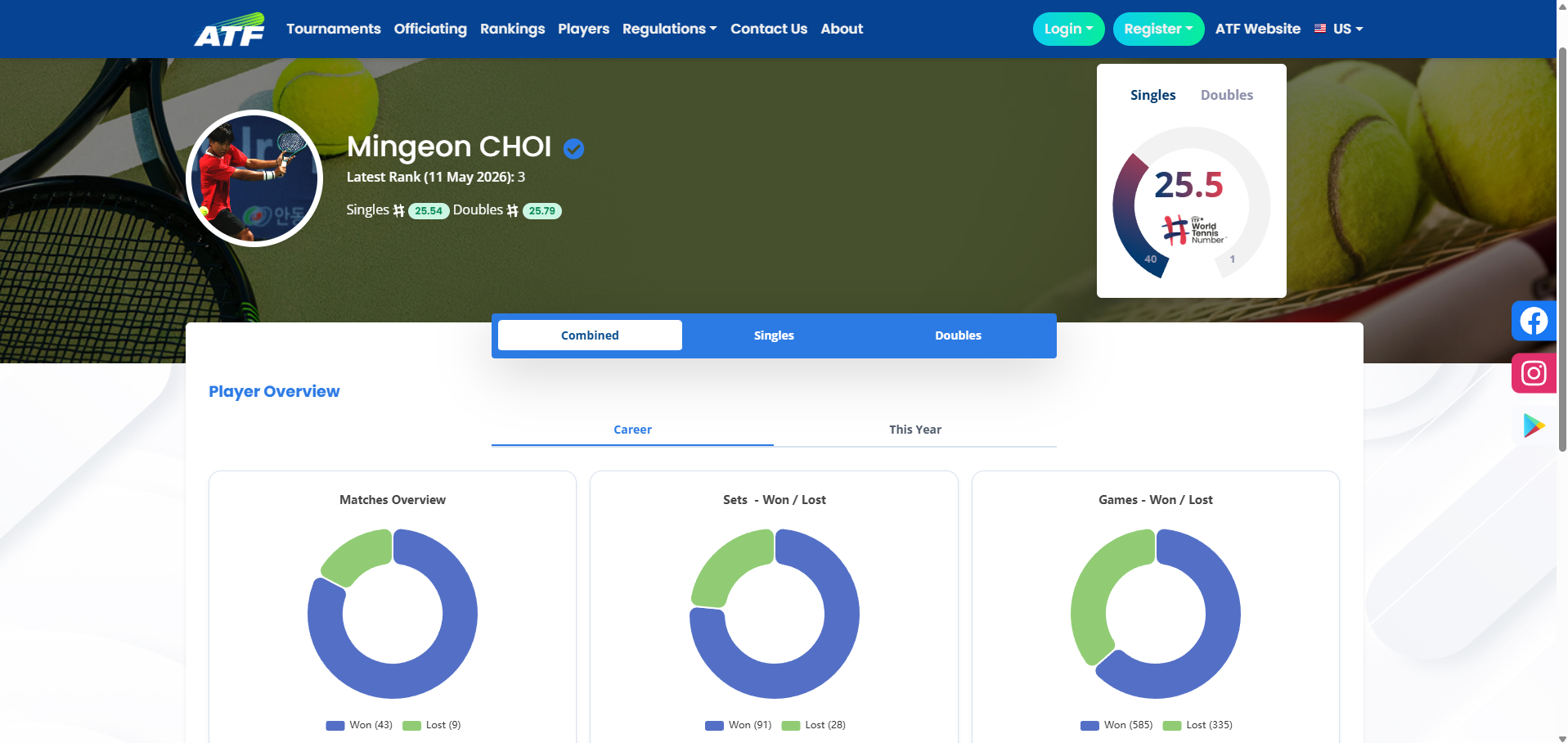
Task: Open the Register dropdown
Action: point(1158,29)
